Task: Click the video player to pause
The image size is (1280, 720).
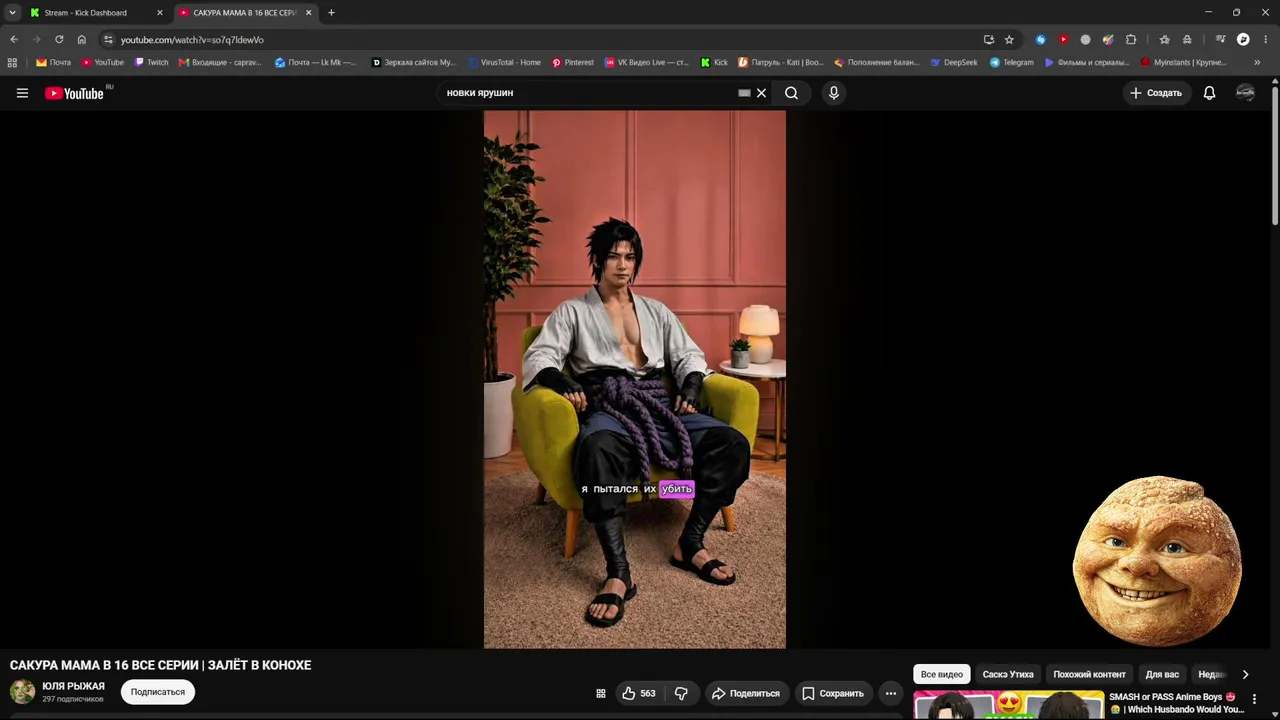Action: (x=635, y=380)
